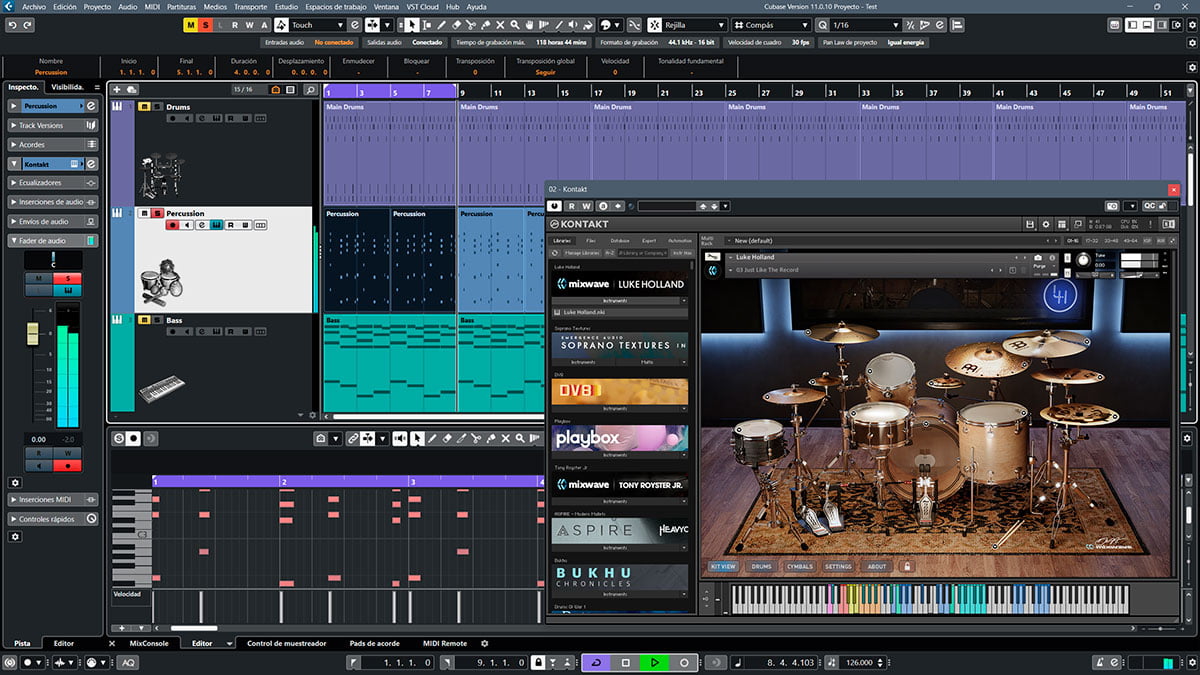Viewport: 1200px width, 675px height.
Task: Select the Play speaker tool in main toolbar
Action: (x=573, y=24)
